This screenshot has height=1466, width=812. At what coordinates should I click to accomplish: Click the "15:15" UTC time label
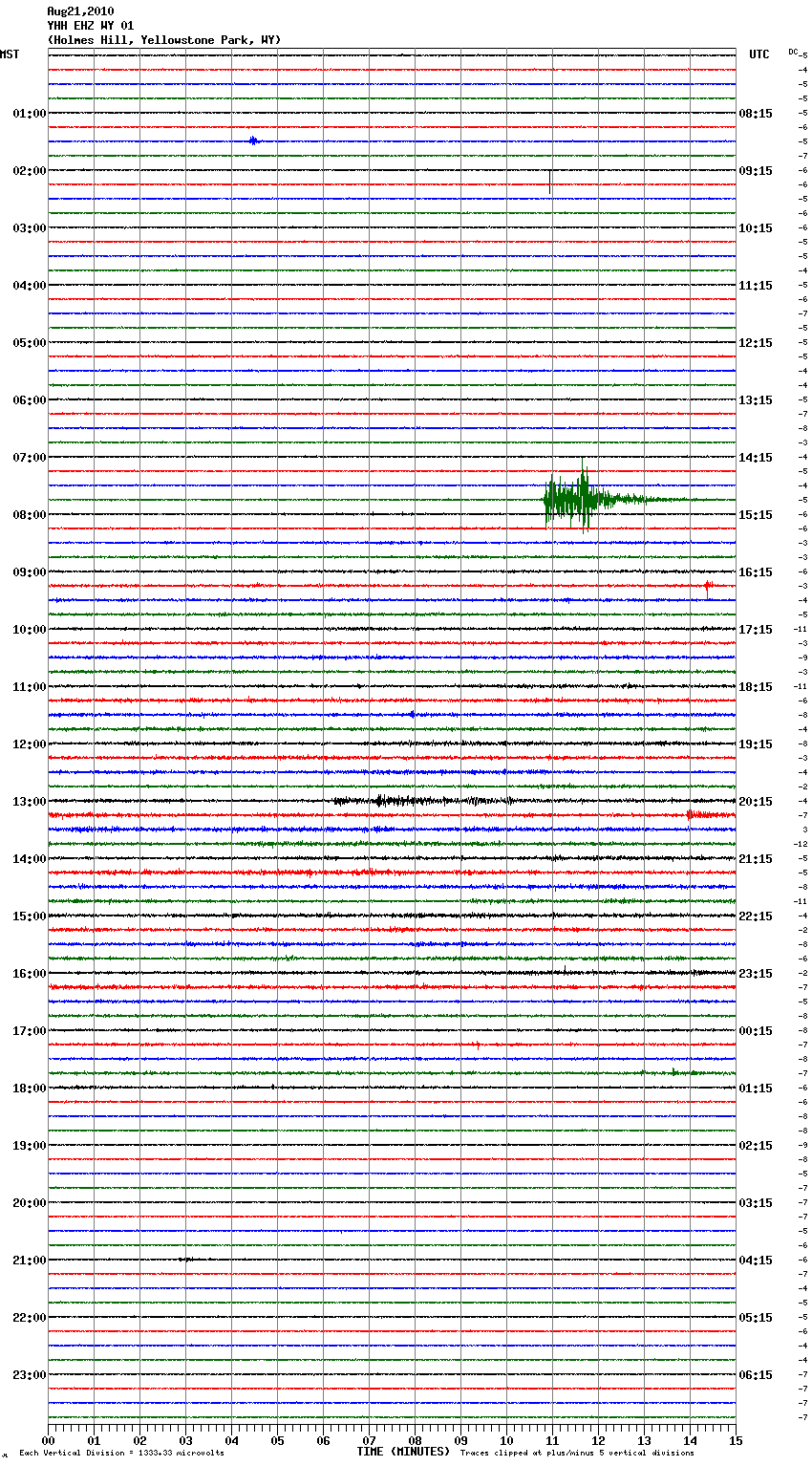point(756,515)
